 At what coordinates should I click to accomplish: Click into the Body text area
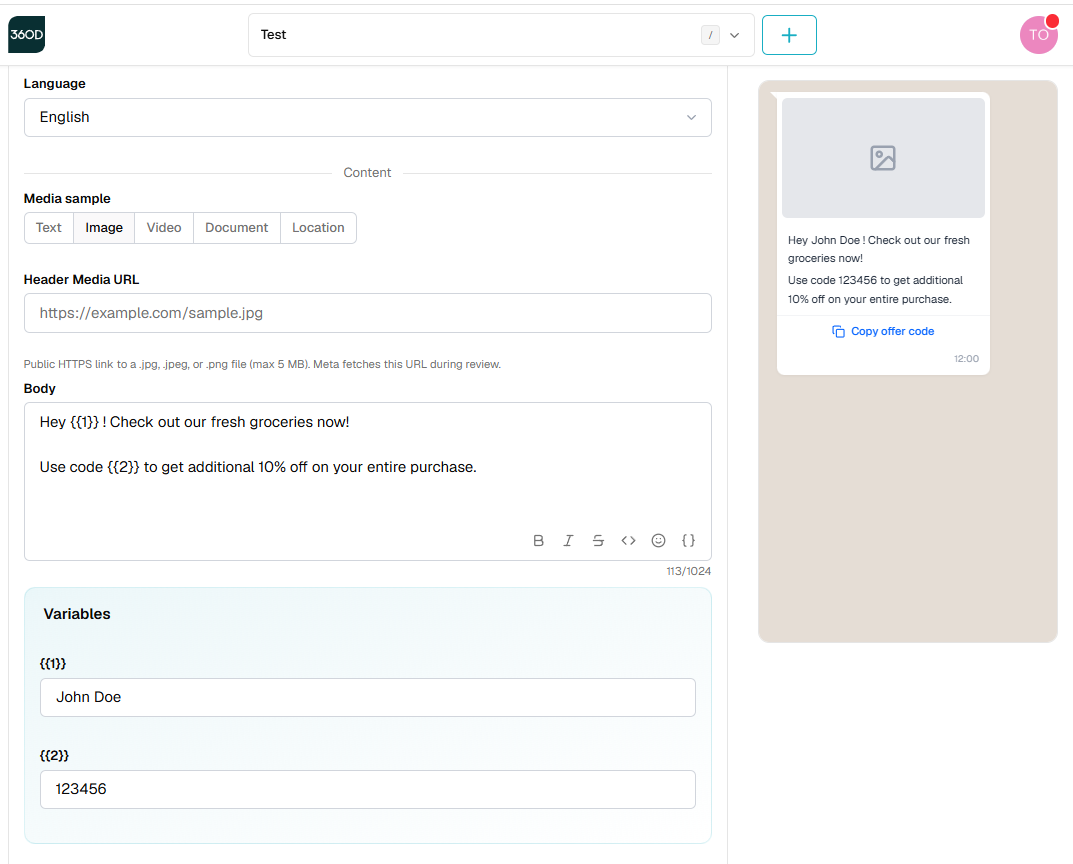(367, 482)
